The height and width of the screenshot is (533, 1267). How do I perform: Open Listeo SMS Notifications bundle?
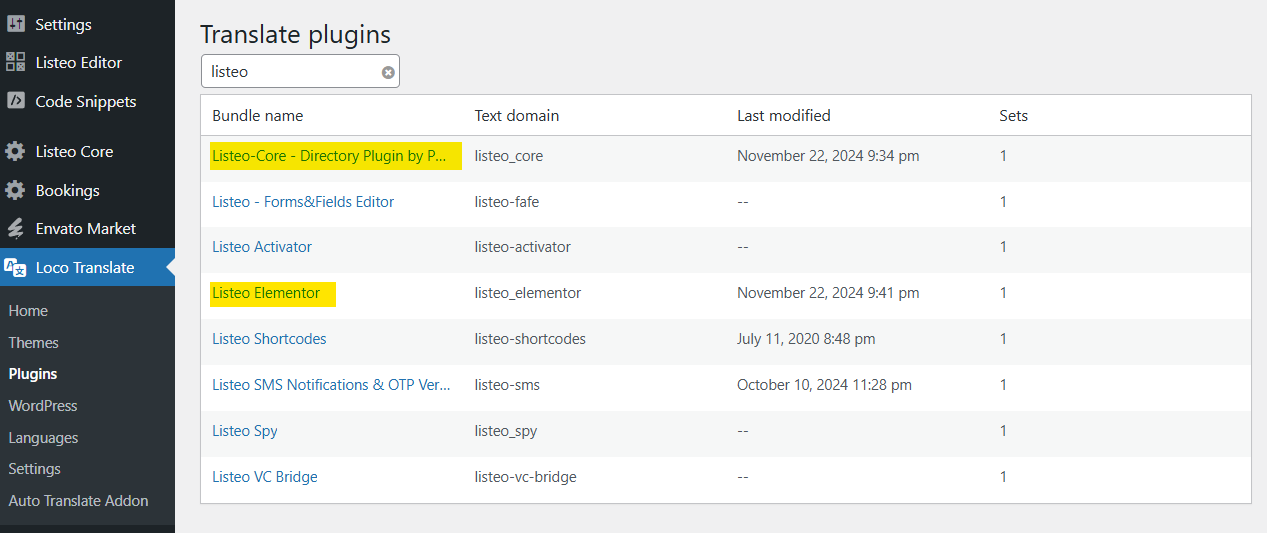331,385
